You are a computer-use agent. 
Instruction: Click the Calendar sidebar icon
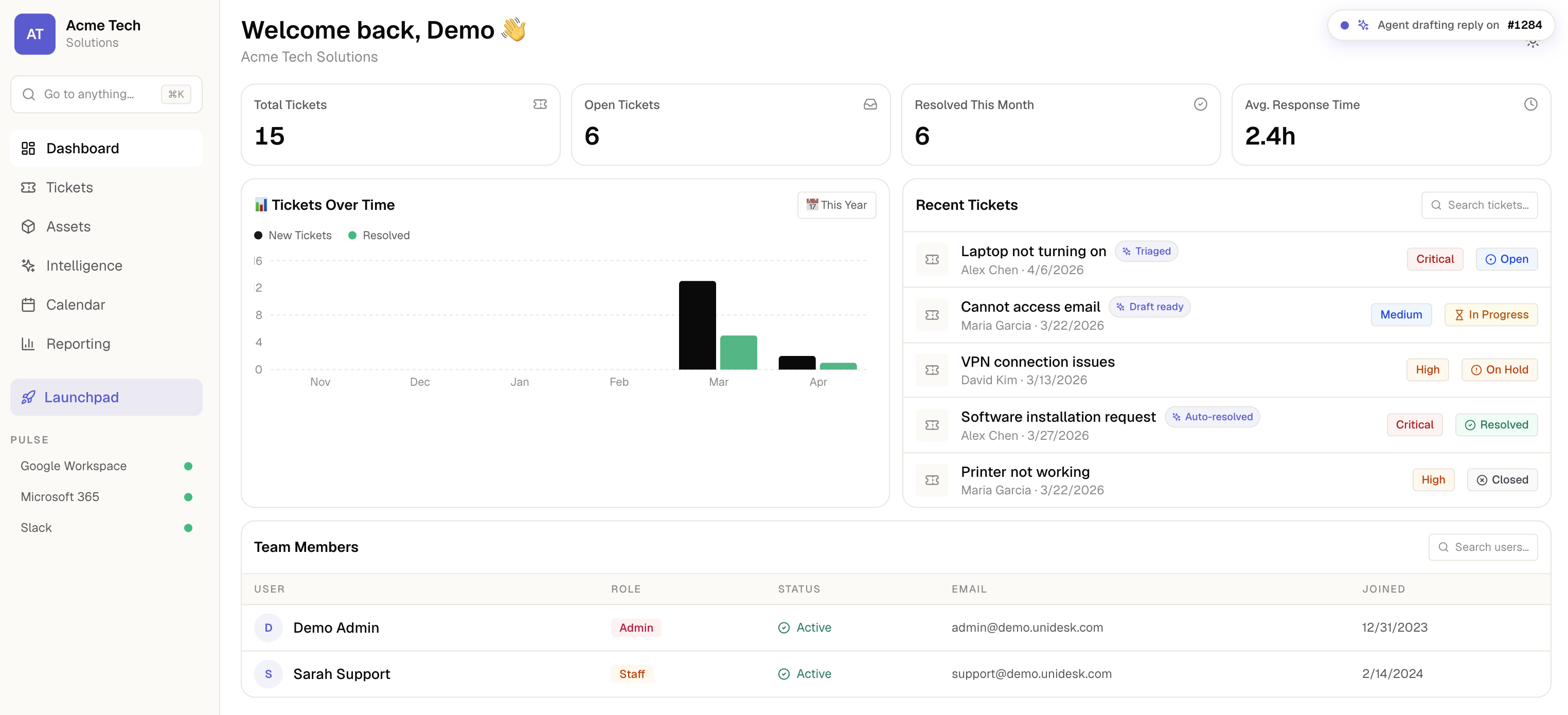pos(28,305)
